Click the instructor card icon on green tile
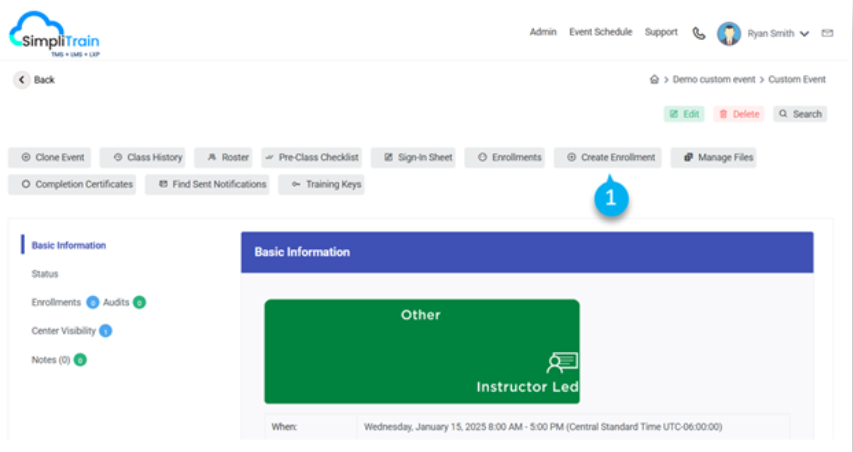 click(562, 362)
